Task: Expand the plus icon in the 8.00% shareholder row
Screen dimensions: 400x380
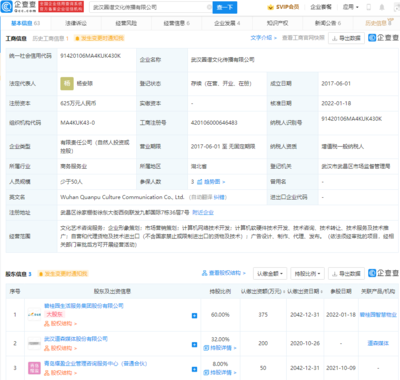Action: click(194, 369)
